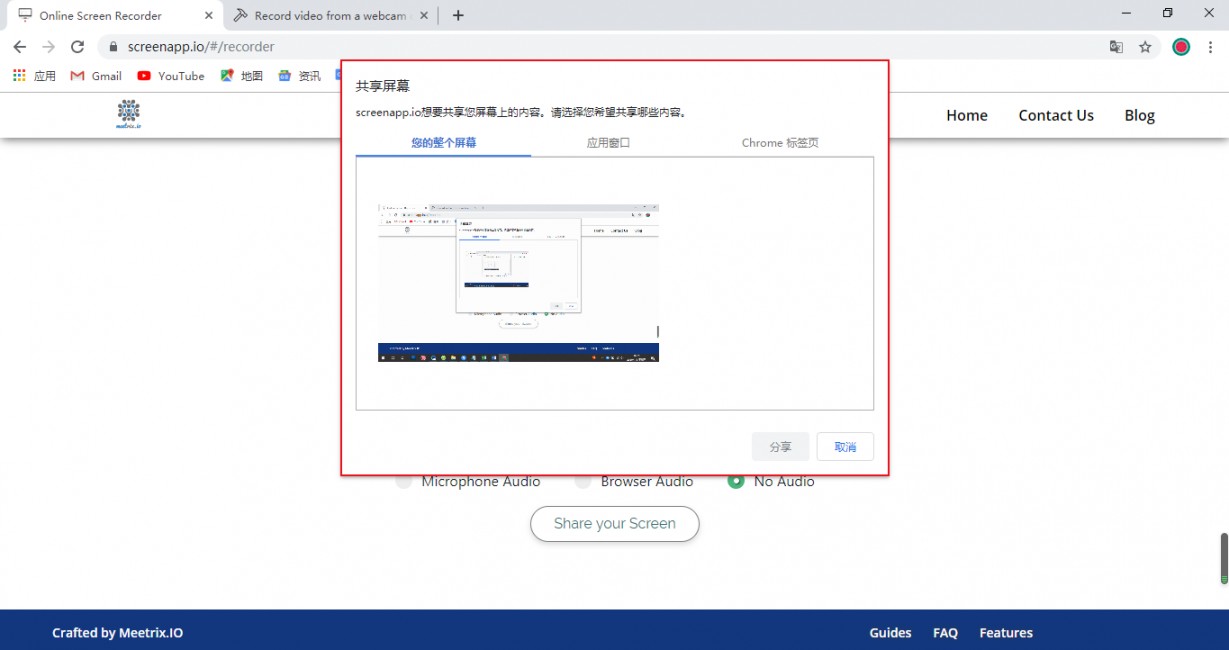The width and height of the screenshot is (1229, 650).
Task: Open the Blog navigation link
Action: point(1139,116)
